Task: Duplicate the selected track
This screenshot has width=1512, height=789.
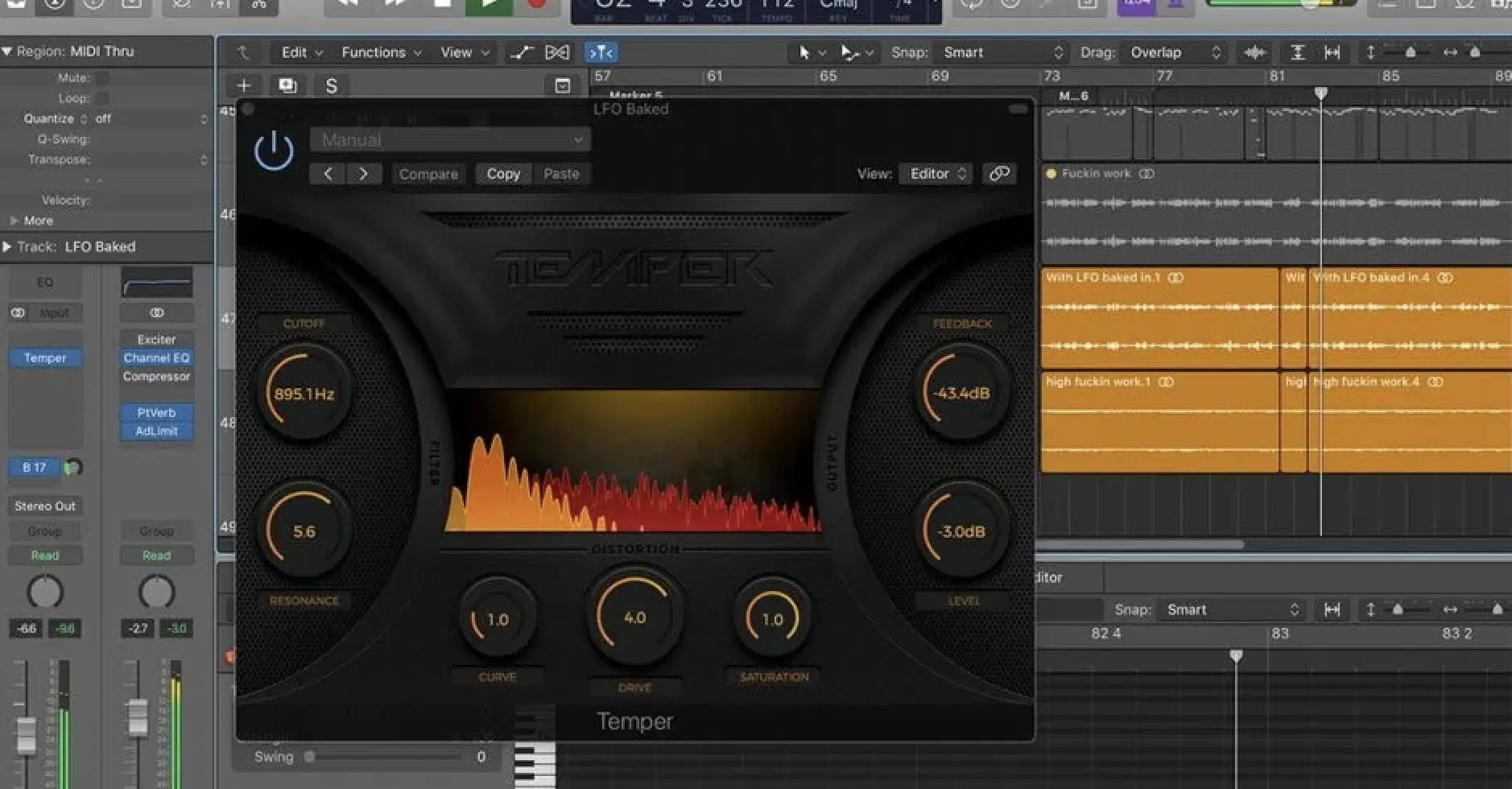Action: pyautogui.click(x=287, y=85)
